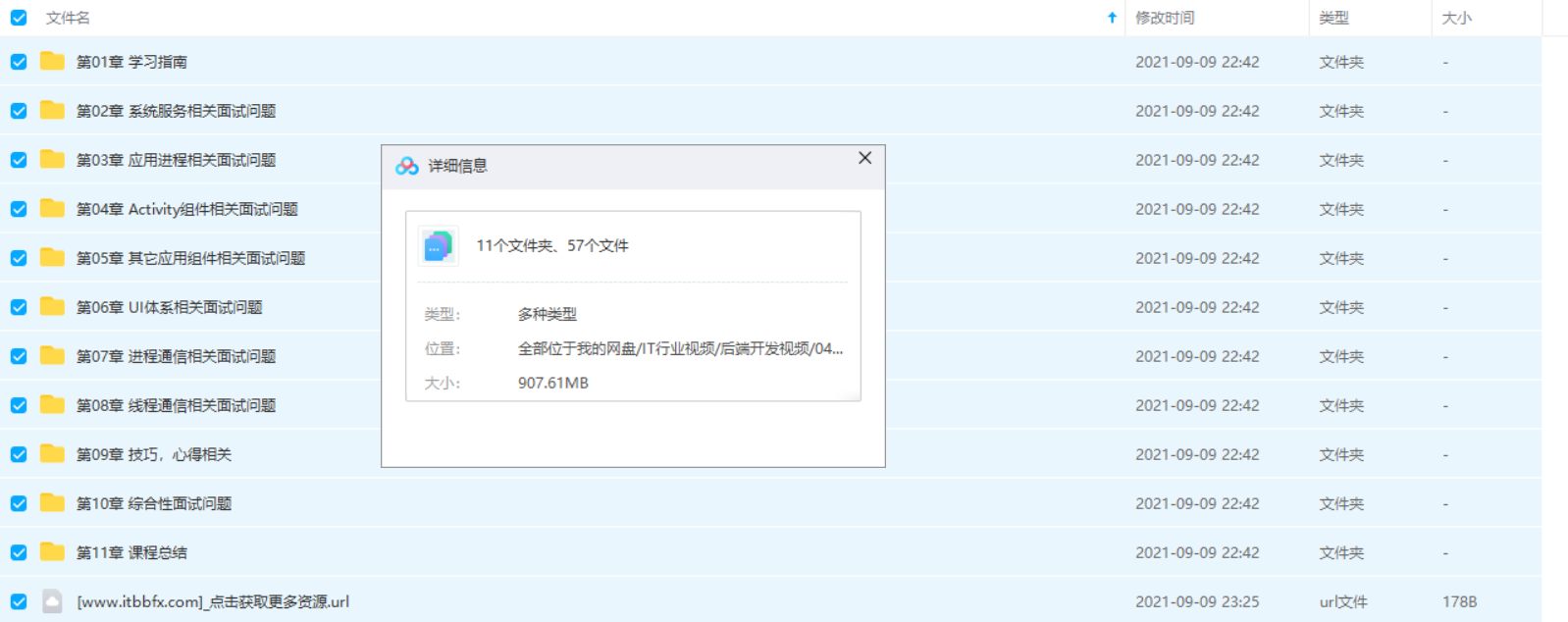Click the 11个文件夹、57个文件 summary text
The width and height of the screenshot is (1568, 622).
[552, 245]
